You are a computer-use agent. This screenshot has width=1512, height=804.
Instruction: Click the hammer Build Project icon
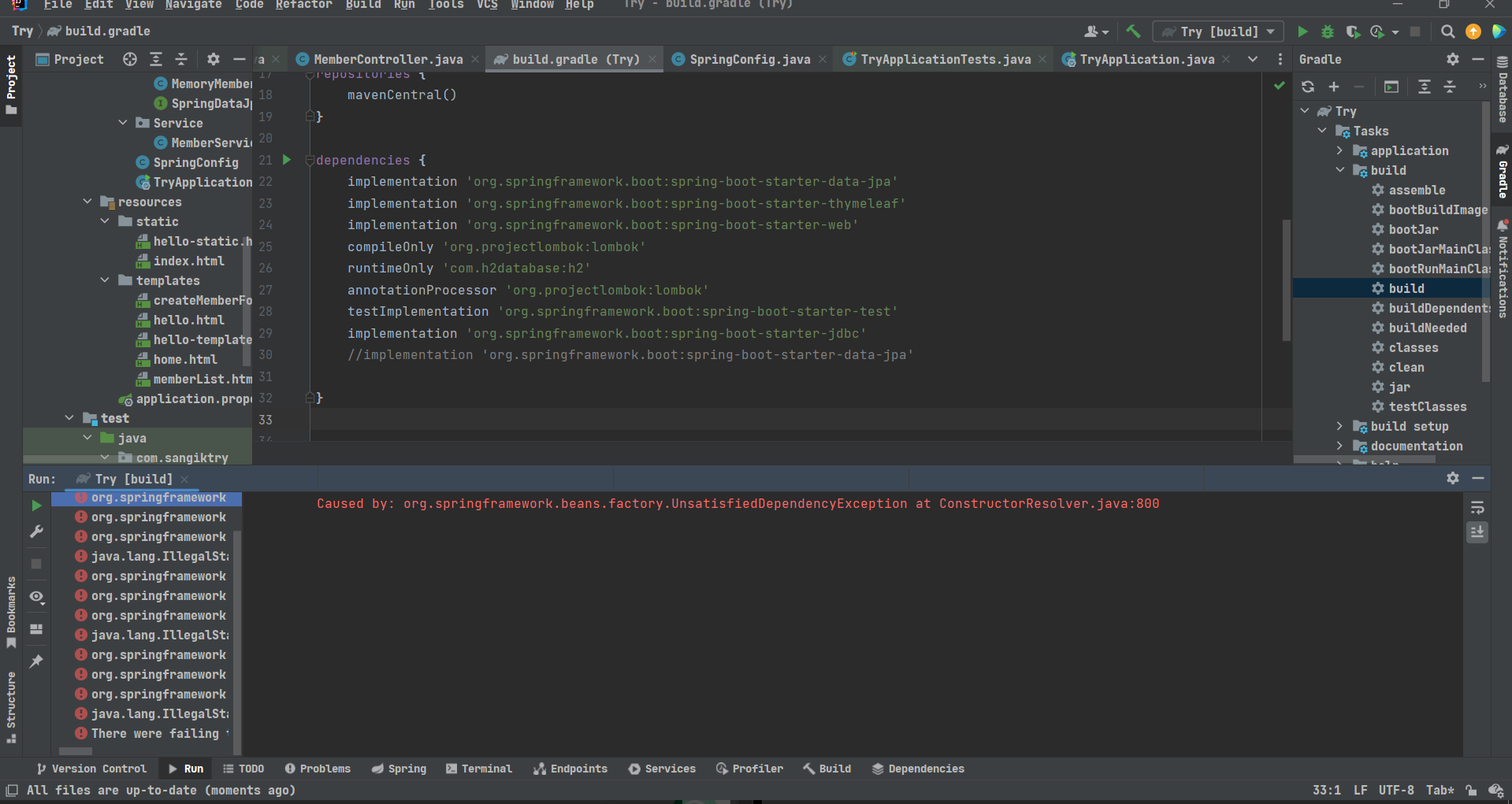(1133, 31)
